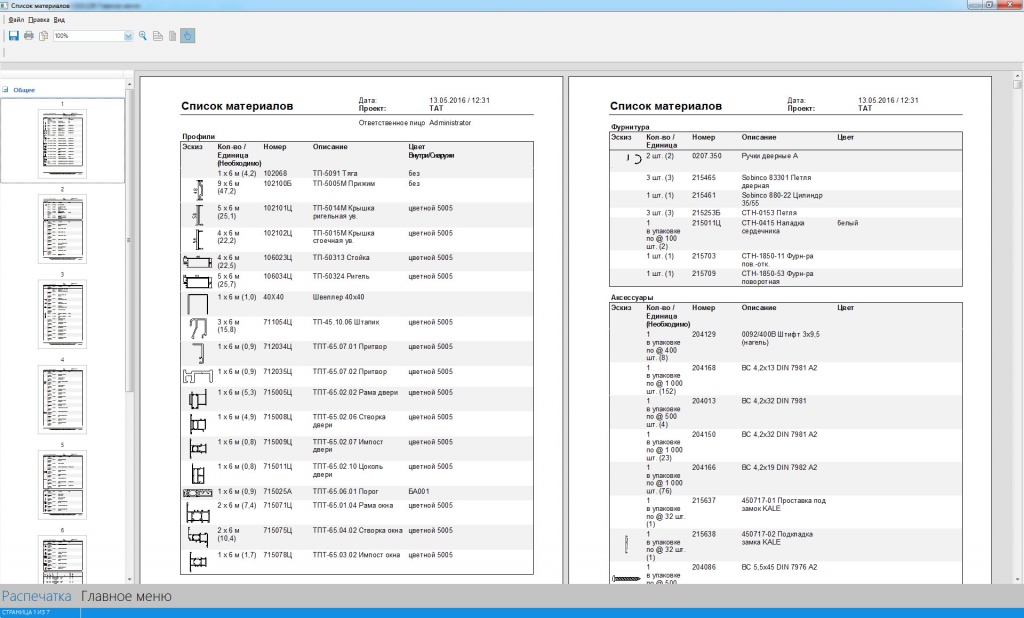The width and height of the screenshot is (1024, 618).
Task: Open the Правка menu
Action: 39,20
